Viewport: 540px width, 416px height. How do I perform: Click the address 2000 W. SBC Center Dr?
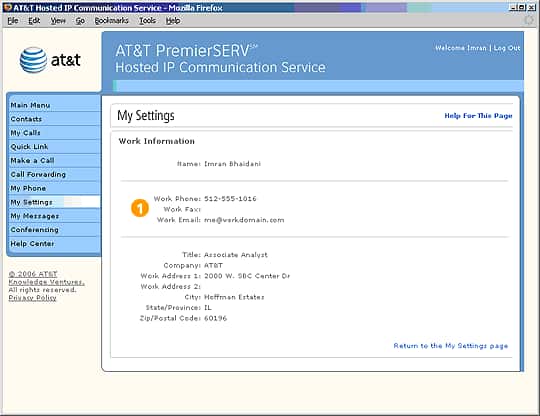(x=247, y=276)
